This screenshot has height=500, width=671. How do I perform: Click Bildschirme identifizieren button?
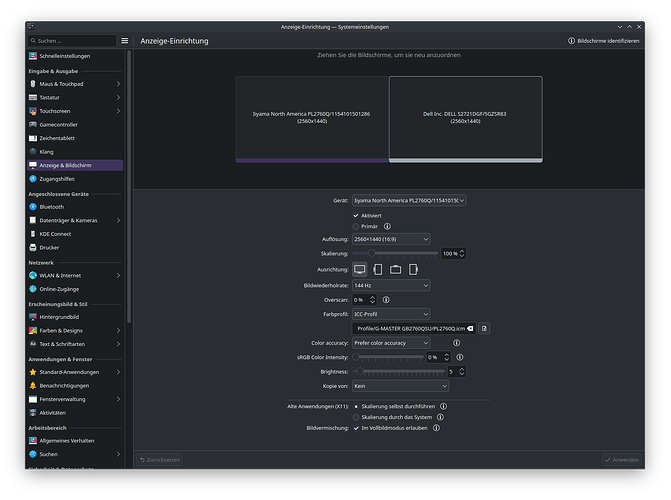(x=603, y=41)
